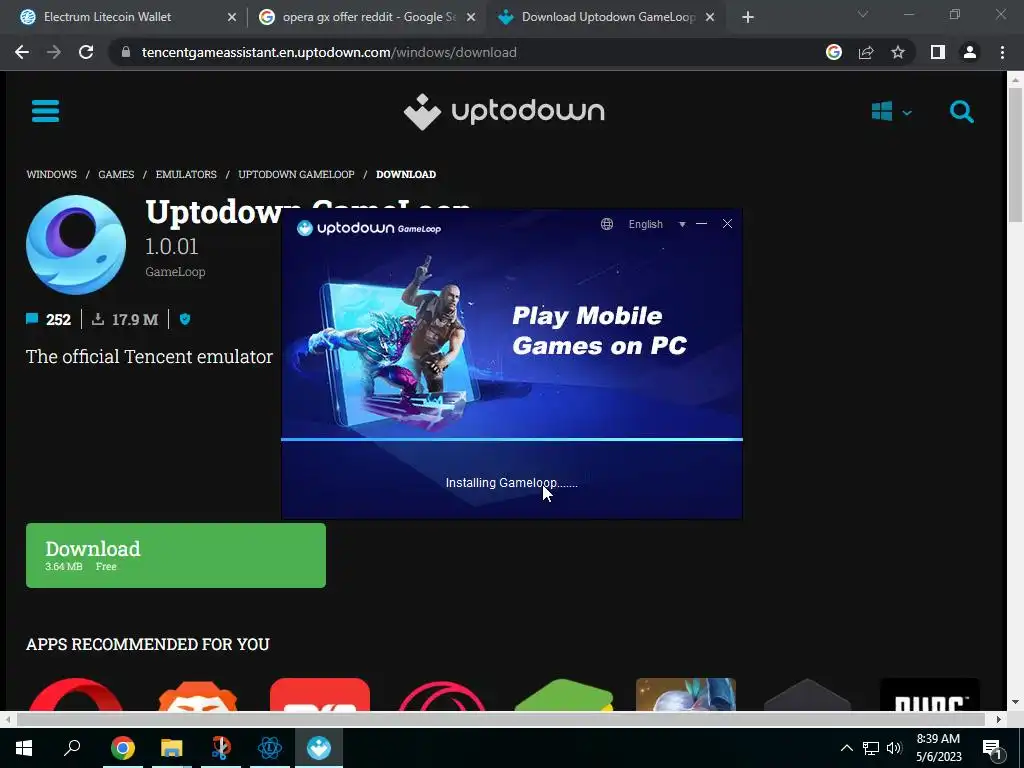Go forward in browser
This screenshot has width=1024, height=768.
pos(54,52)
